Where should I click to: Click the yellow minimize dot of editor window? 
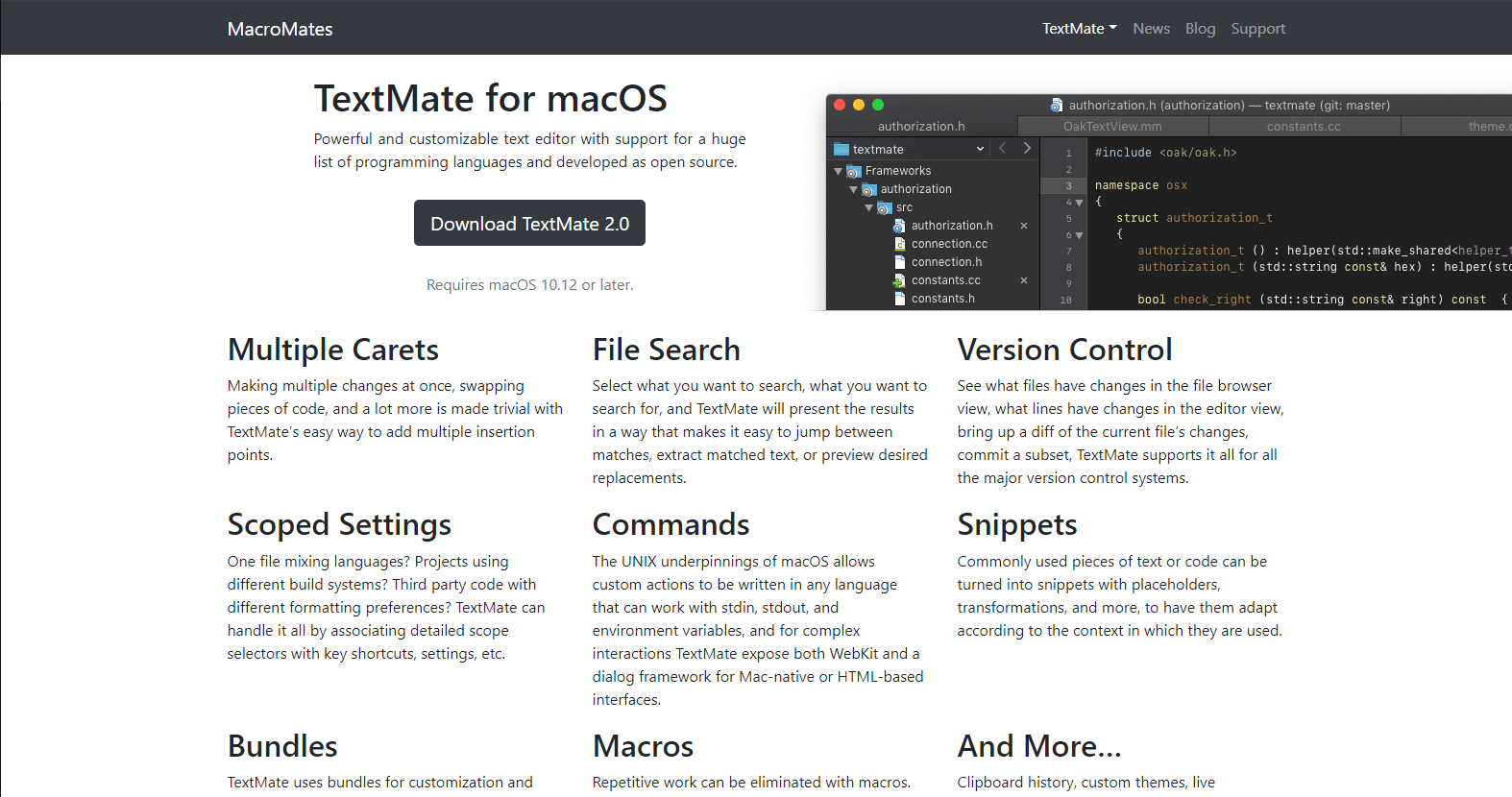pos(859,105)
